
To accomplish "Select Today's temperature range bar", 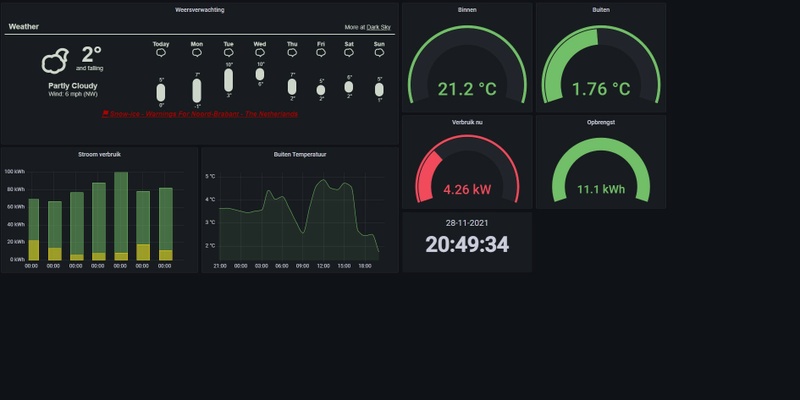I will pyautogui.click(x=161, y=93).
